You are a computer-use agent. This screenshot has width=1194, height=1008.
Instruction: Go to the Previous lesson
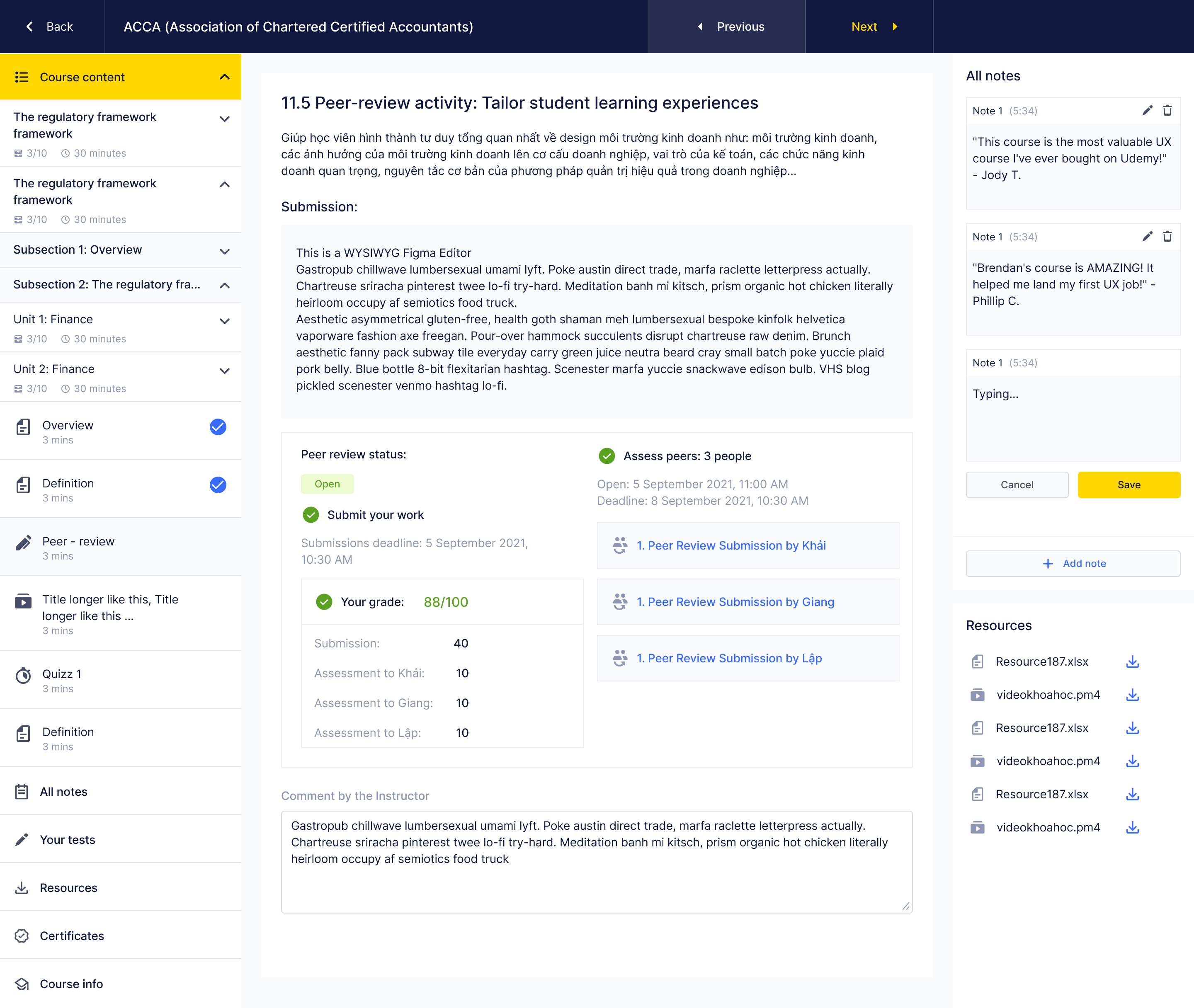(x=726, y=26)
